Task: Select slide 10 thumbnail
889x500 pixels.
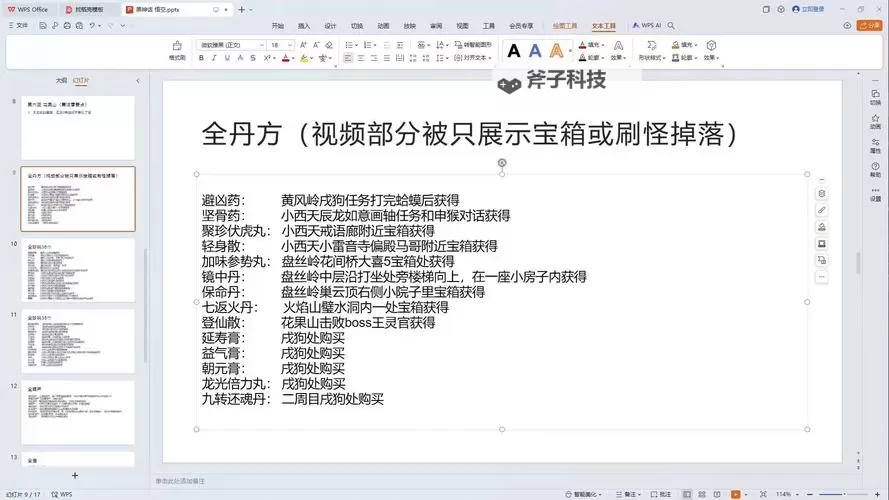Action: [78, 270]
